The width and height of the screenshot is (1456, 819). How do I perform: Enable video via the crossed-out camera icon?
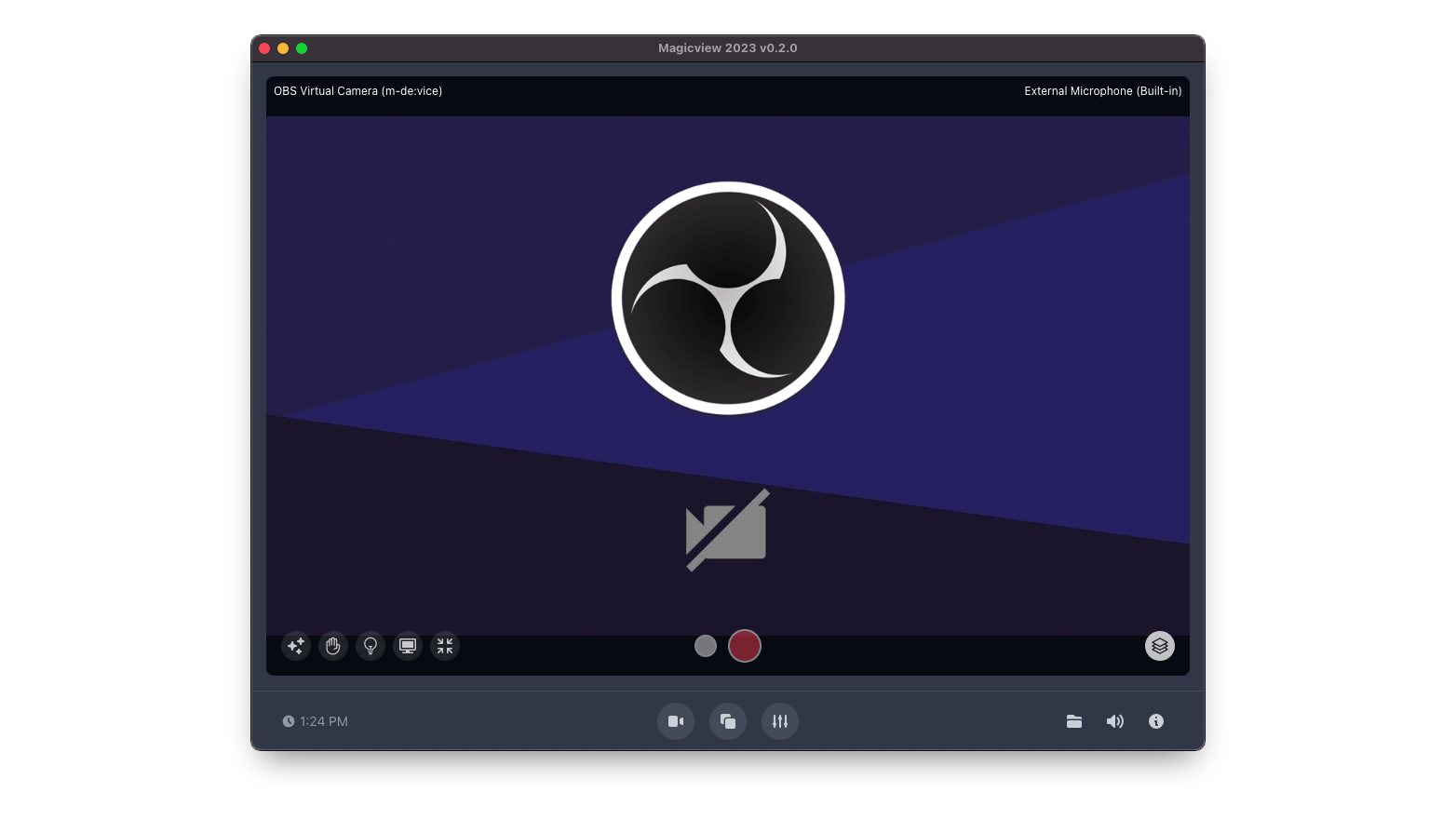(727, 530)
